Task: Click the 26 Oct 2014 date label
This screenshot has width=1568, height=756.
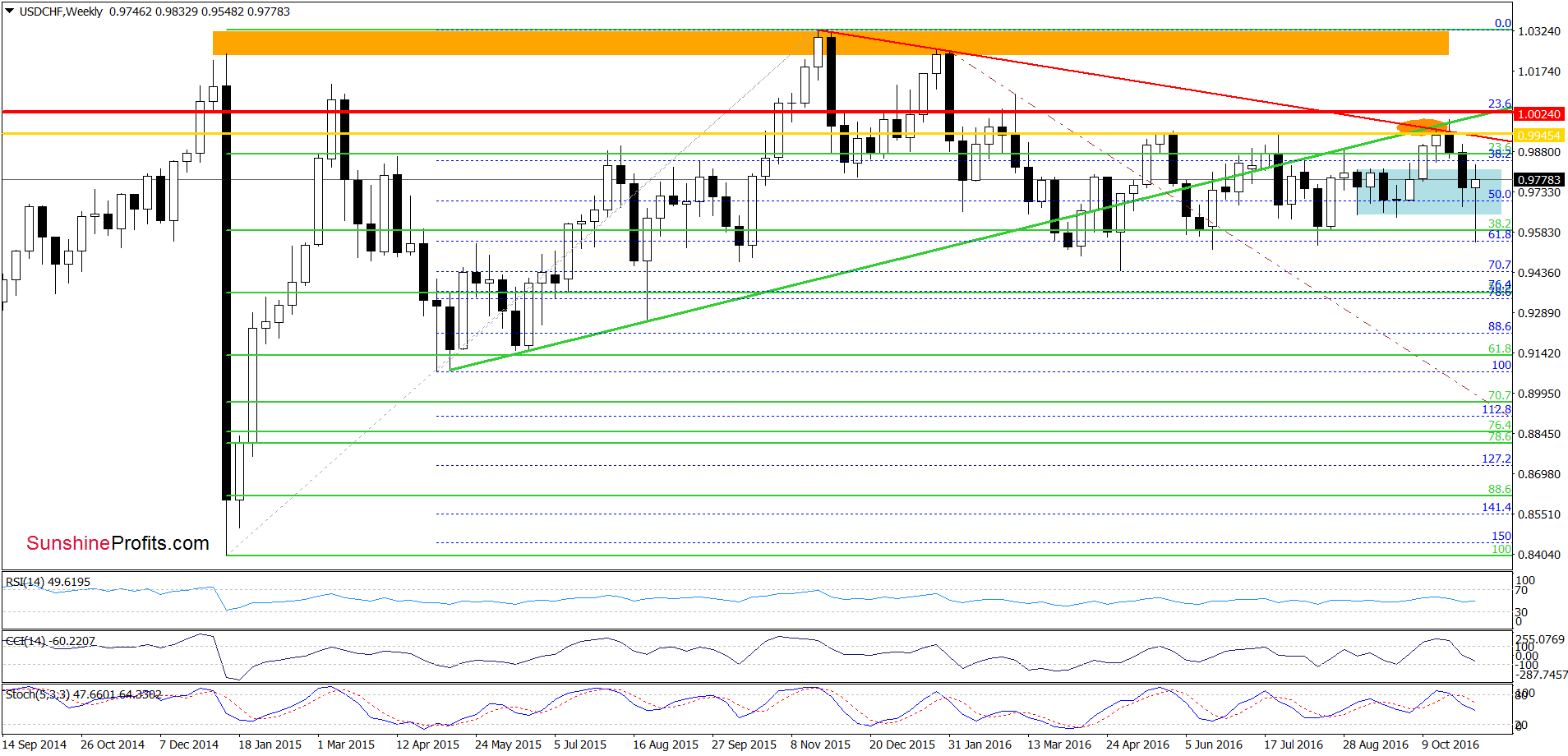Action: tap(113, 744)
